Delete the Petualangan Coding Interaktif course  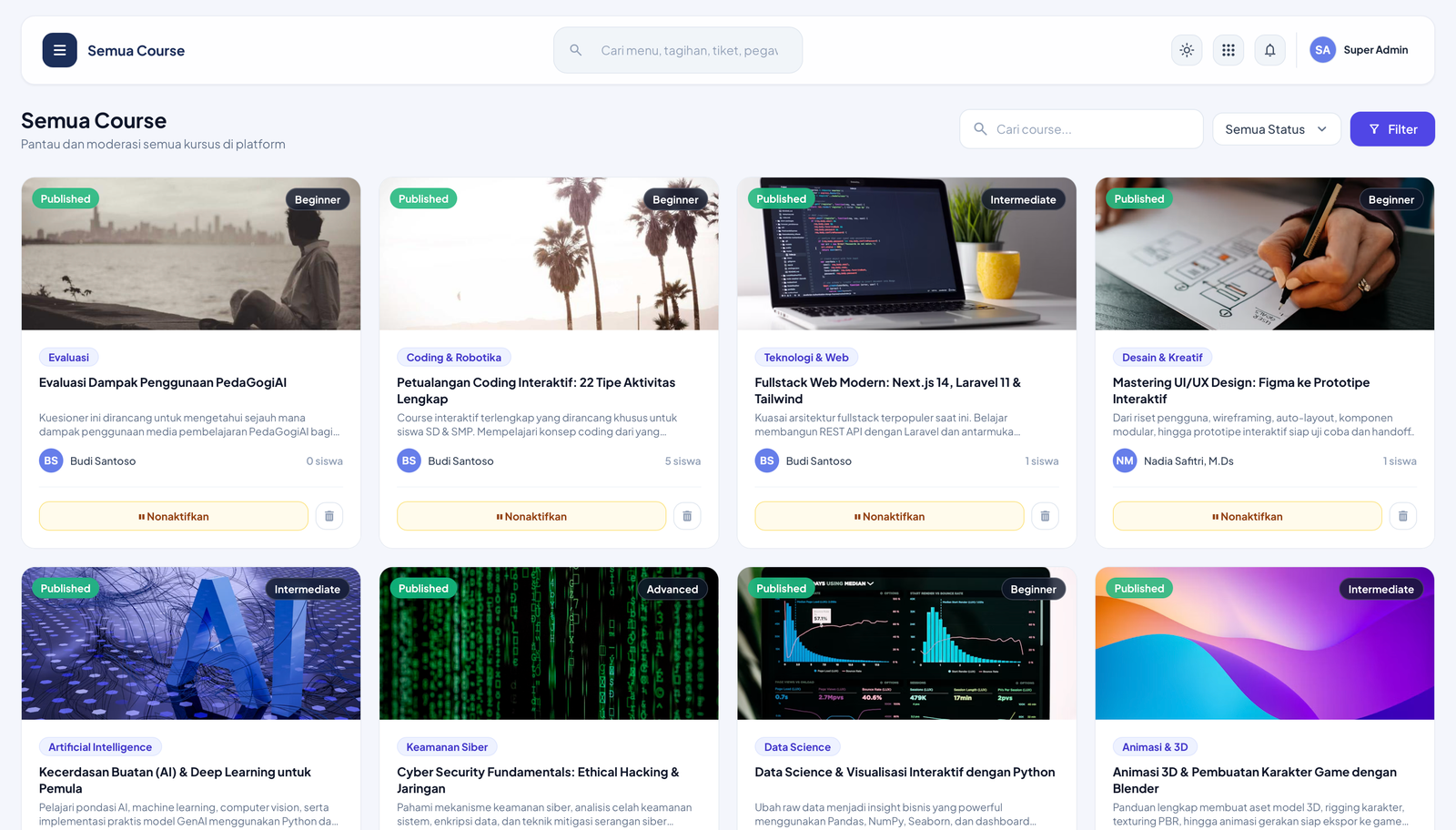pos(687,516)
